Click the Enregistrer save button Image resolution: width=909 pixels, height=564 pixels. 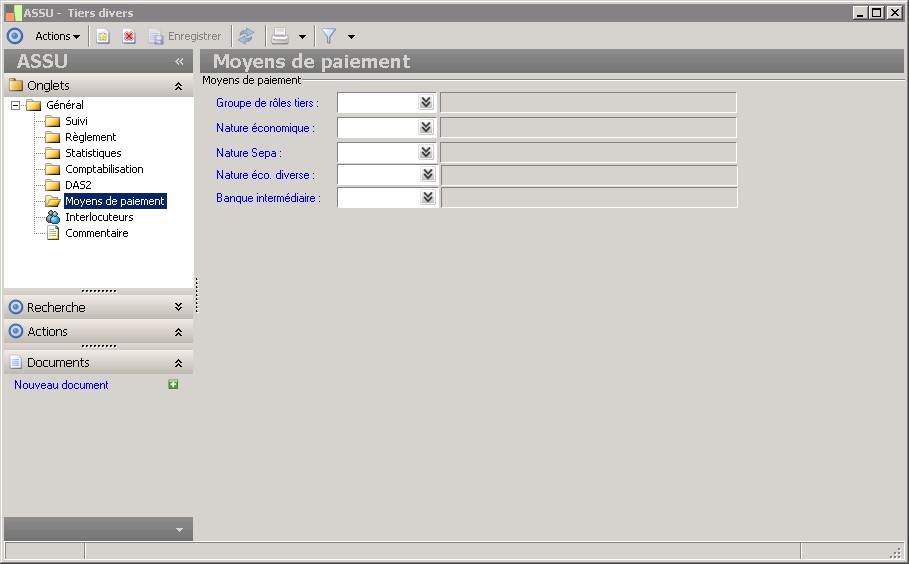(x=185, y=37)
